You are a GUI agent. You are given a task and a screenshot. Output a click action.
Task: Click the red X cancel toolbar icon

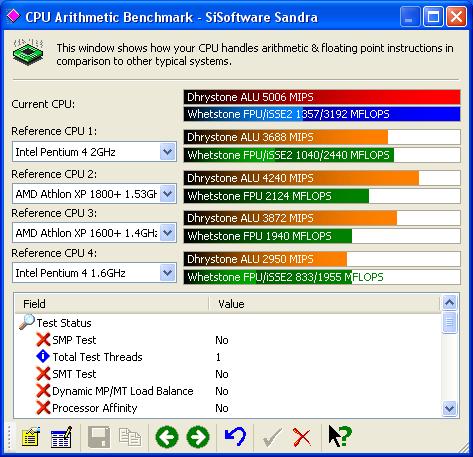[302, 437]
